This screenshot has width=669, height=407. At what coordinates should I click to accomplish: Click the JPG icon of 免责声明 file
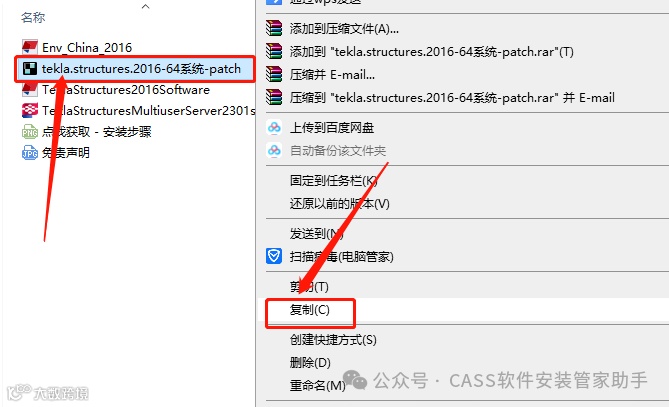tap(29, 153)
